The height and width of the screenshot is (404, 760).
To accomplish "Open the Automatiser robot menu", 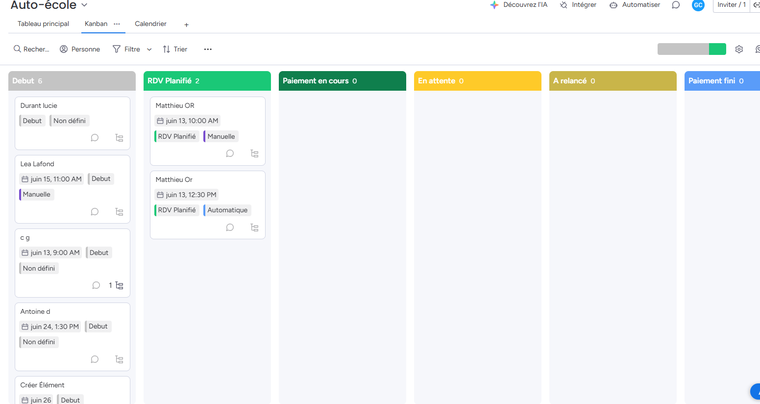I will point(635,5).
